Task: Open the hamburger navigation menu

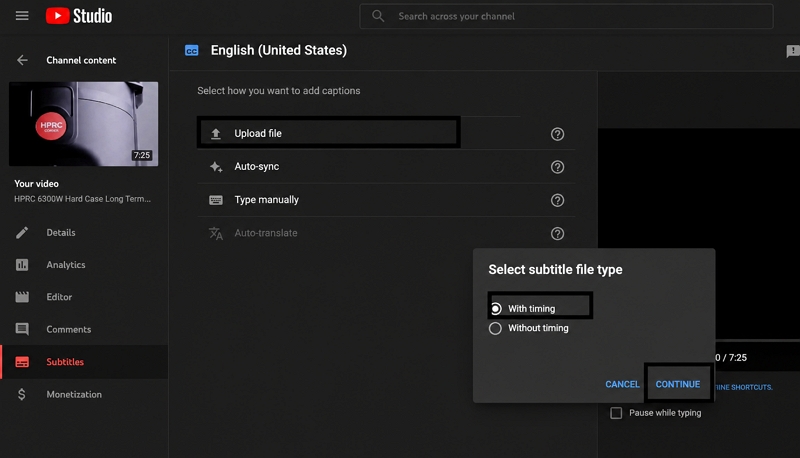Action: point(22,16)
